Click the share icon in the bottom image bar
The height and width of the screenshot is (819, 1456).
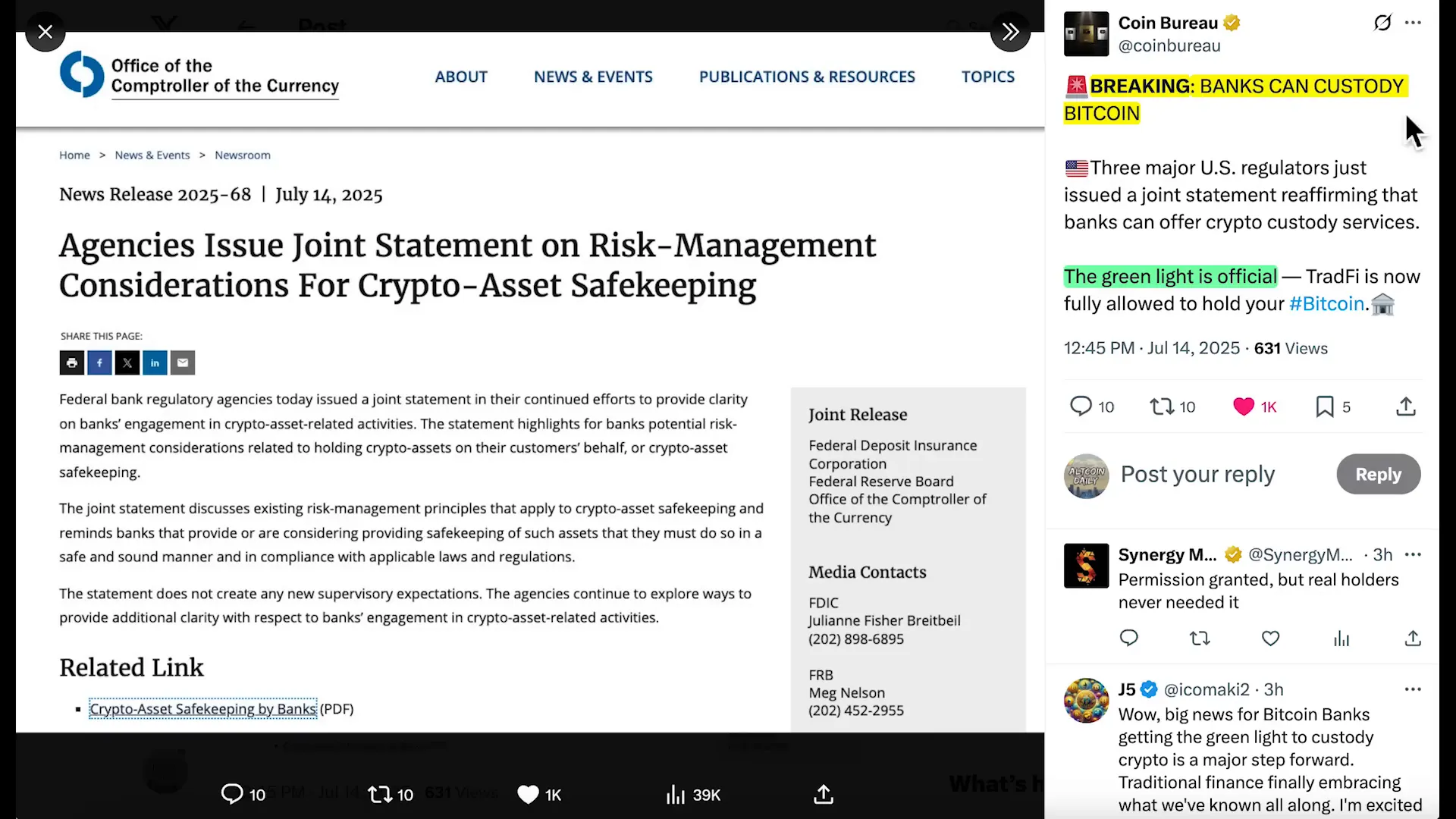point(824,794)
